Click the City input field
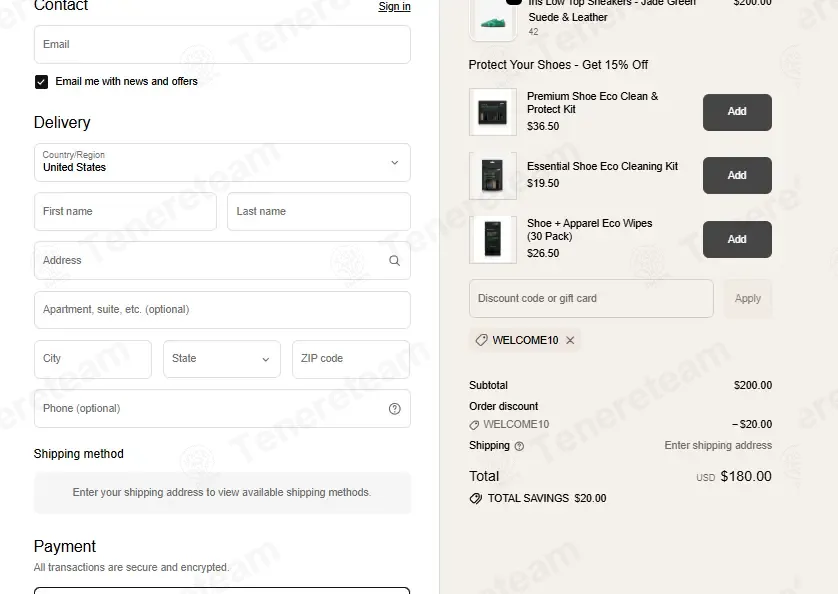The width and height of the screenshot is (838, 594). 93,359
